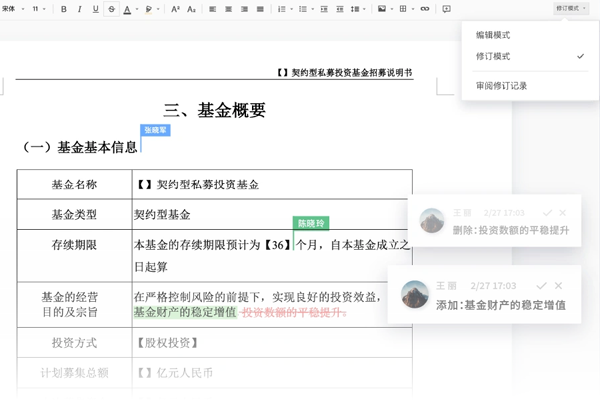600x400 pixels.
Task: Add a comment using toolbar icon
Action: click(446, 9)
